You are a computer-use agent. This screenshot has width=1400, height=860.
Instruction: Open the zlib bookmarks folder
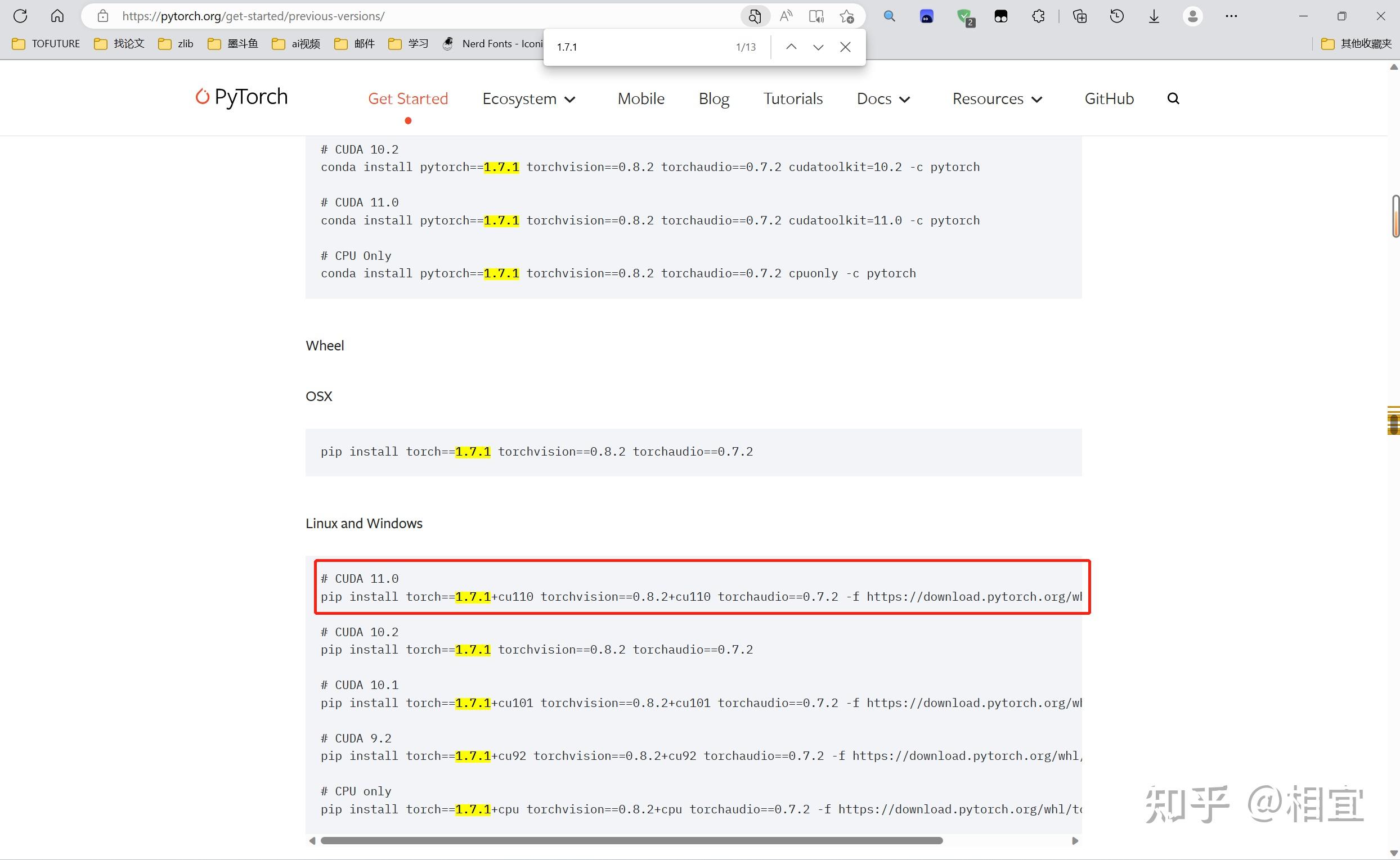[x=176, y=44]
